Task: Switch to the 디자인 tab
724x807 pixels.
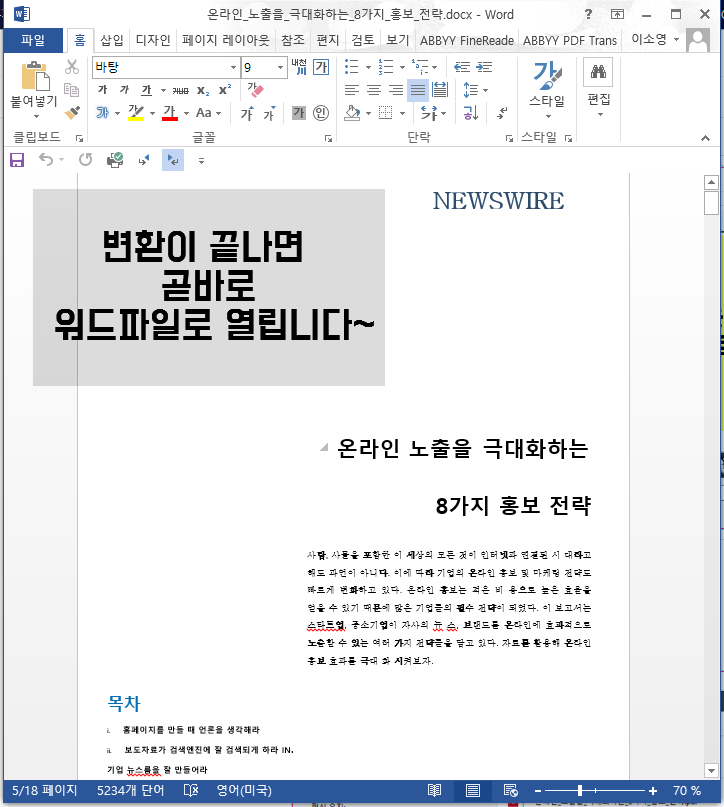Action: point(153,40)
